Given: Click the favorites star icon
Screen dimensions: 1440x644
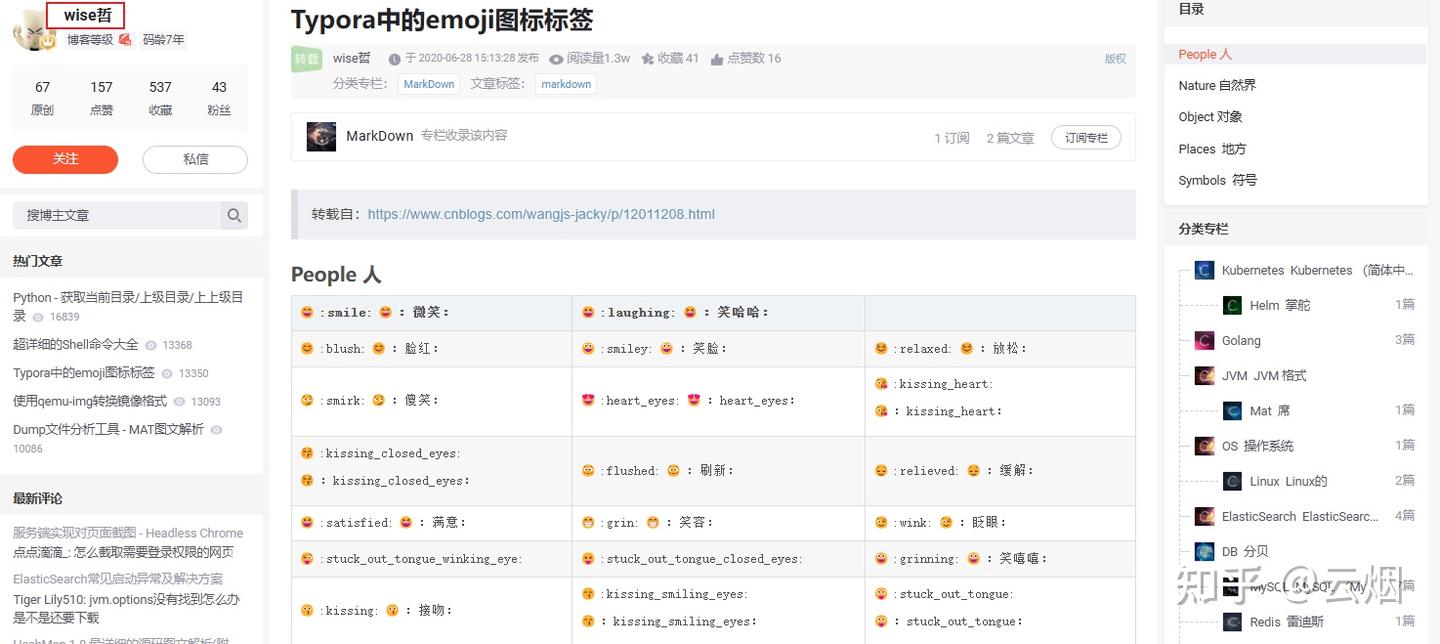Looking at the screenshot, I should (647, 59).
